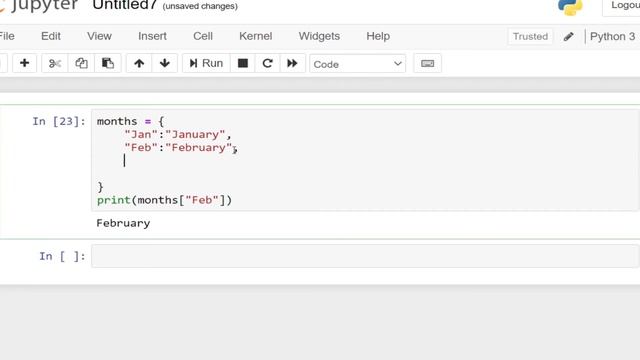This screenshot has height=360, width=640.
Task: Click inside the empty code cell
Action: pyautogui.click(x=365, y=256)
